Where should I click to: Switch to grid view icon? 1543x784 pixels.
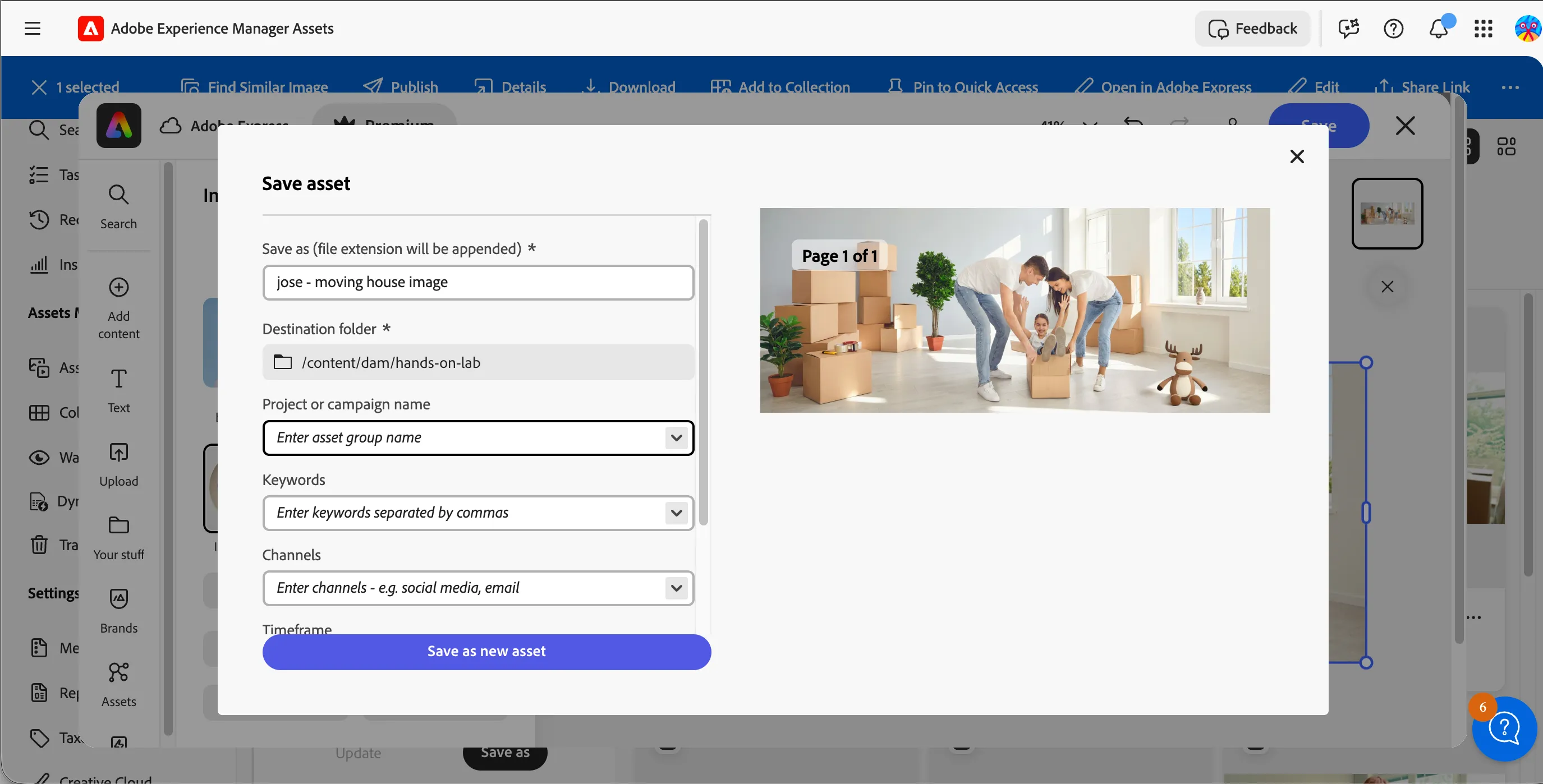pos(1506,146)
